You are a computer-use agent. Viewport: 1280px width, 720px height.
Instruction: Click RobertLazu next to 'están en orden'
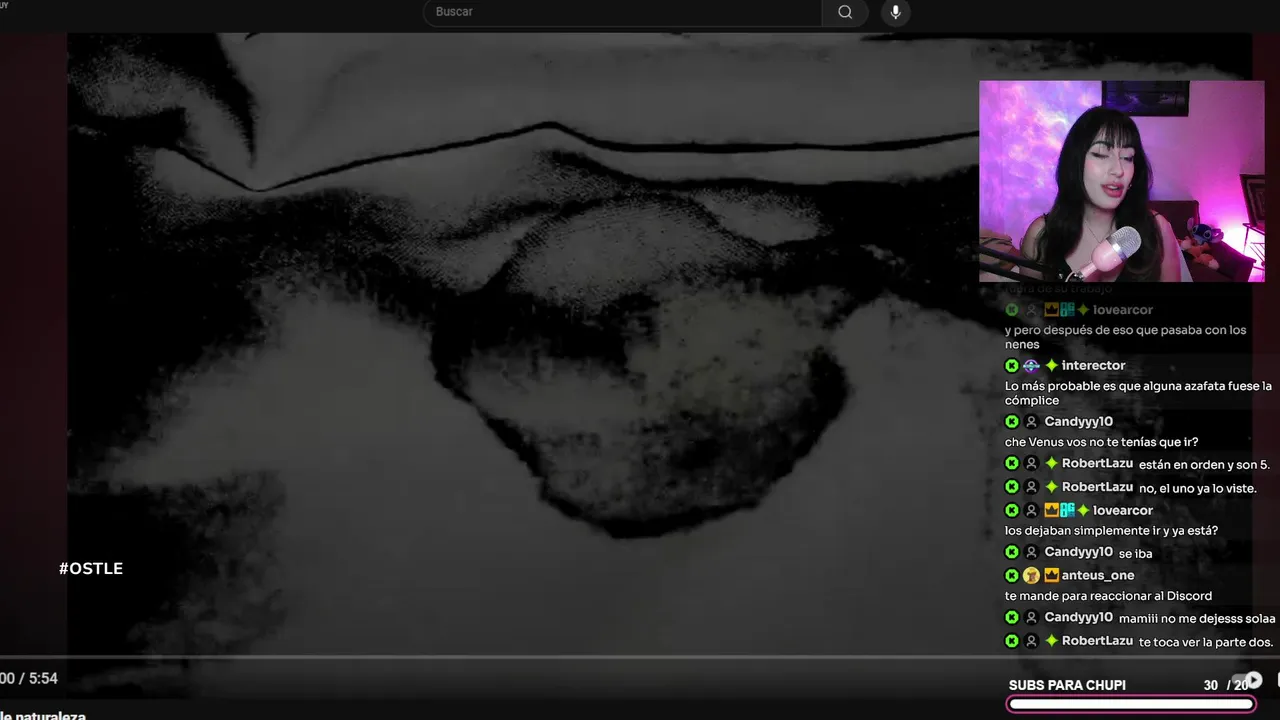tap(1097, 463)
